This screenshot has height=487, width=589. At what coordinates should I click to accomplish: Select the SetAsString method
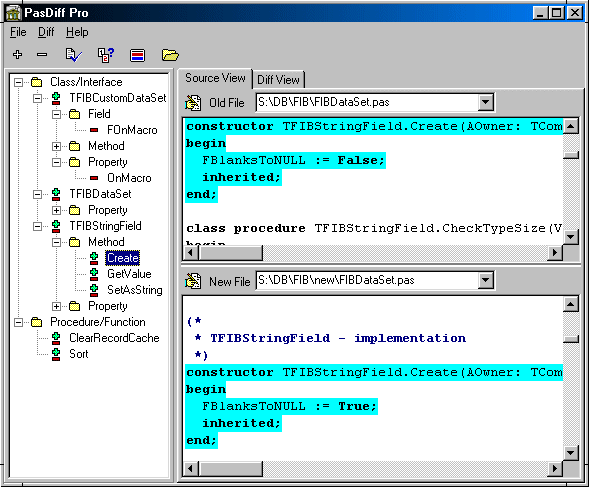(135, 290)
